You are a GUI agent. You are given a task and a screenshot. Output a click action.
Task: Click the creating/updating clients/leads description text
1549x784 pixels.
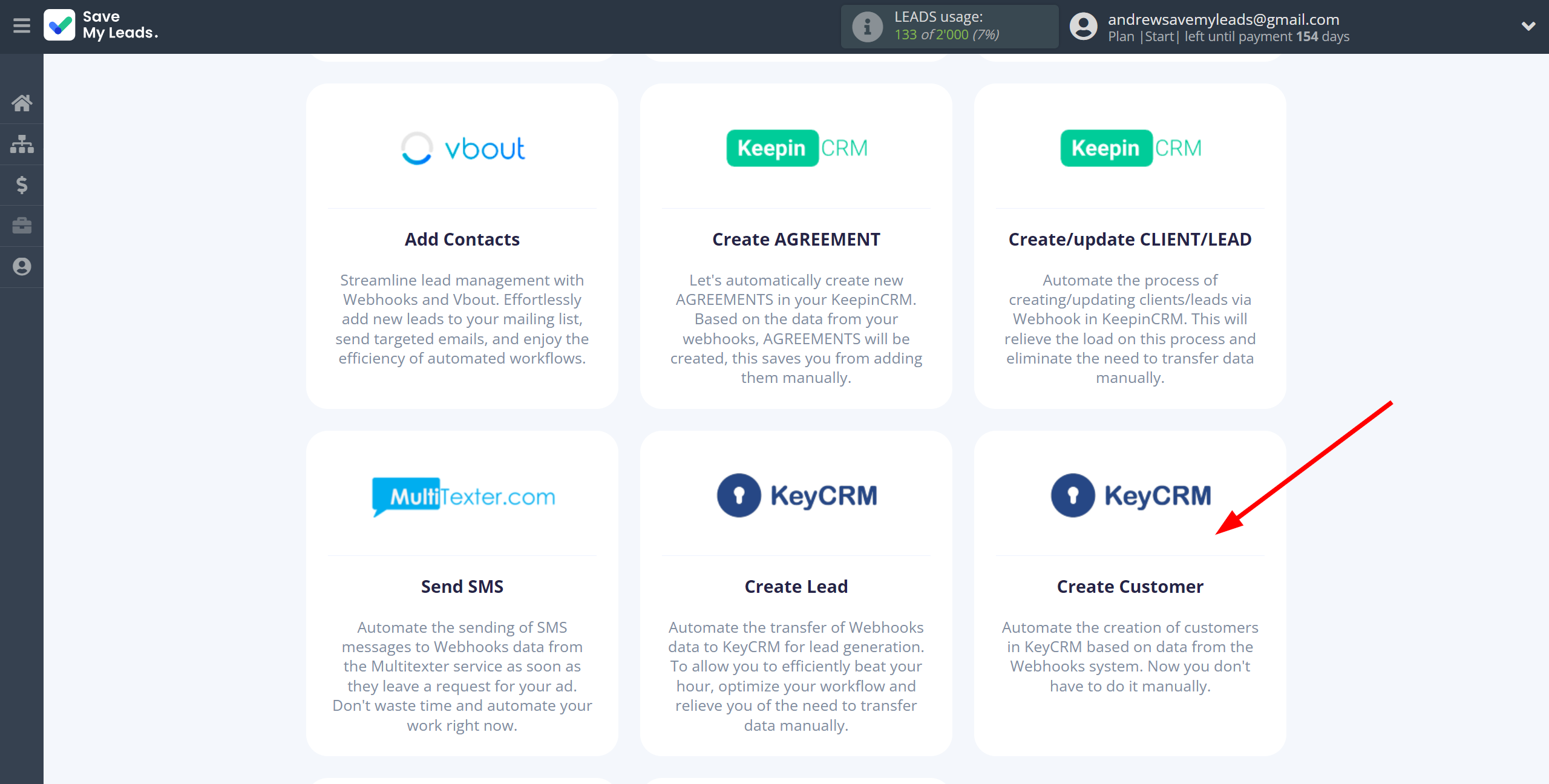pos(1130,329)
